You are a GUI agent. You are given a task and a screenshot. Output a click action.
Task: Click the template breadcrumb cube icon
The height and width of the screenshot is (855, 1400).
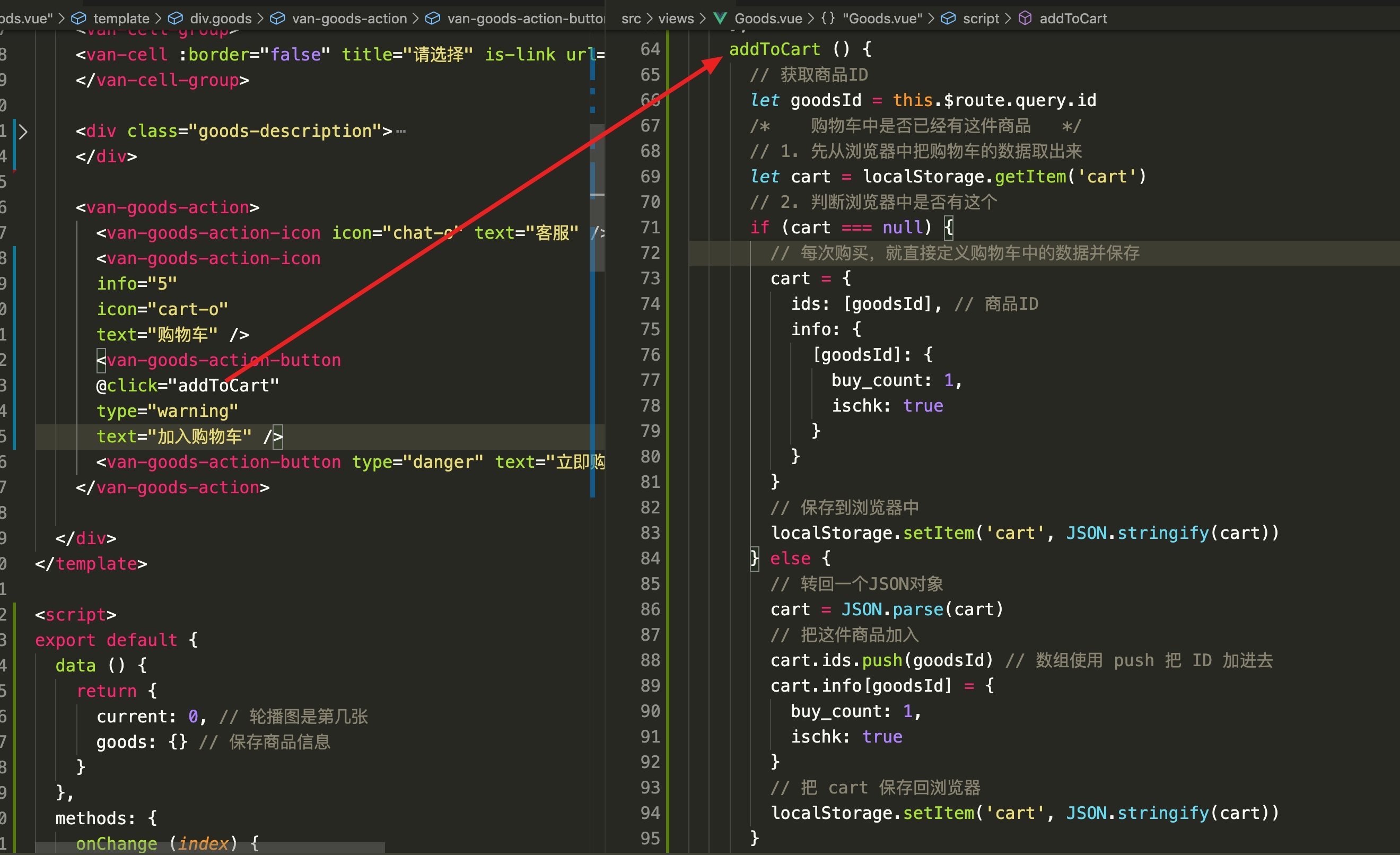point(78,18)
